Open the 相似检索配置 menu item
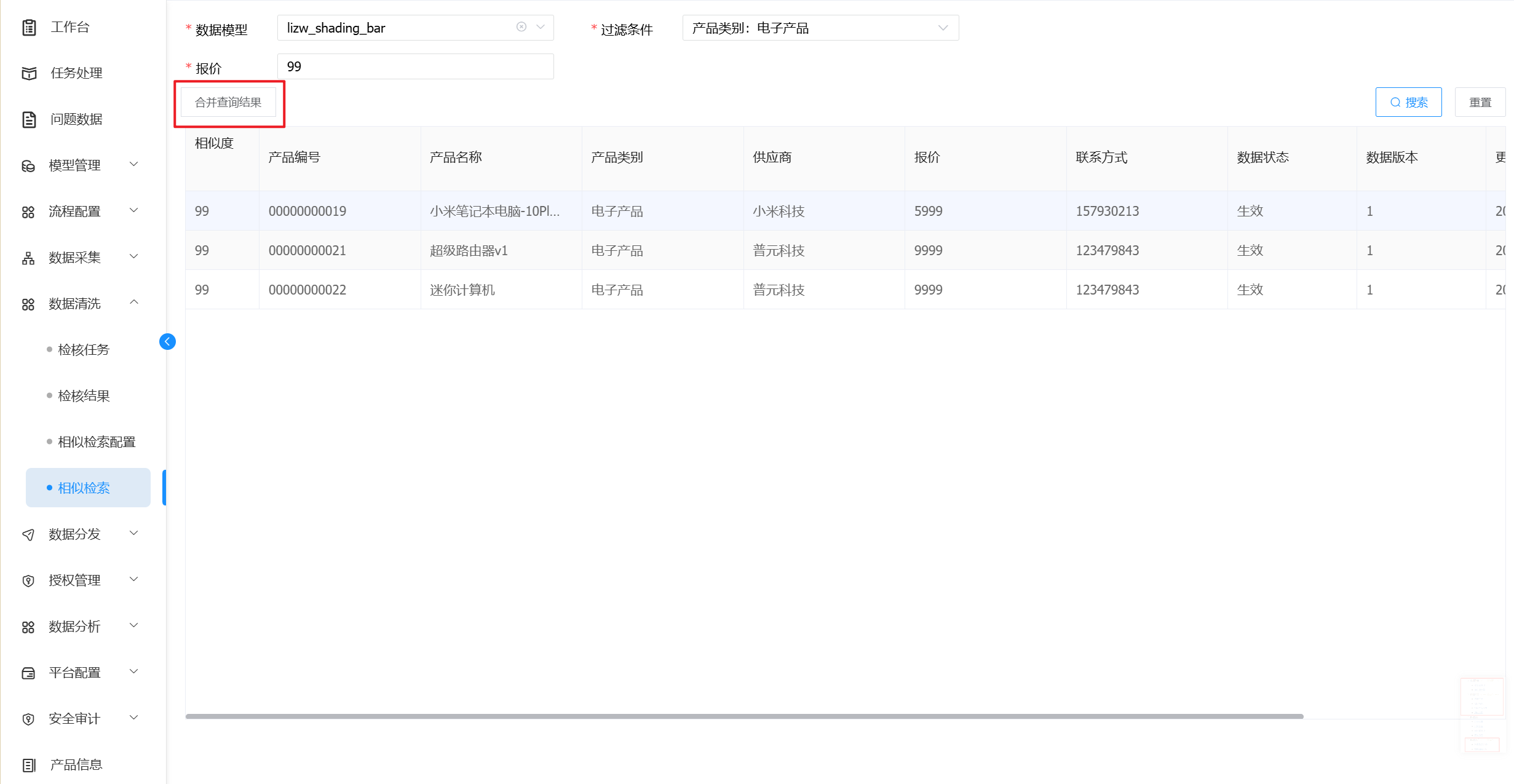The height and width of the screenshot is (784, 1514). pos(97,442)
